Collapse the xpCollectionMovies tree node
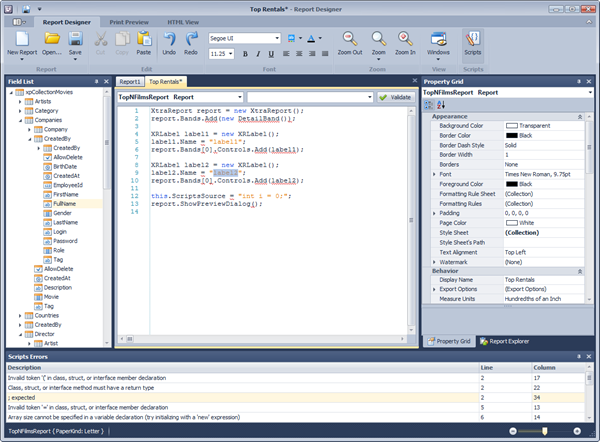 [x=11, y=92]
